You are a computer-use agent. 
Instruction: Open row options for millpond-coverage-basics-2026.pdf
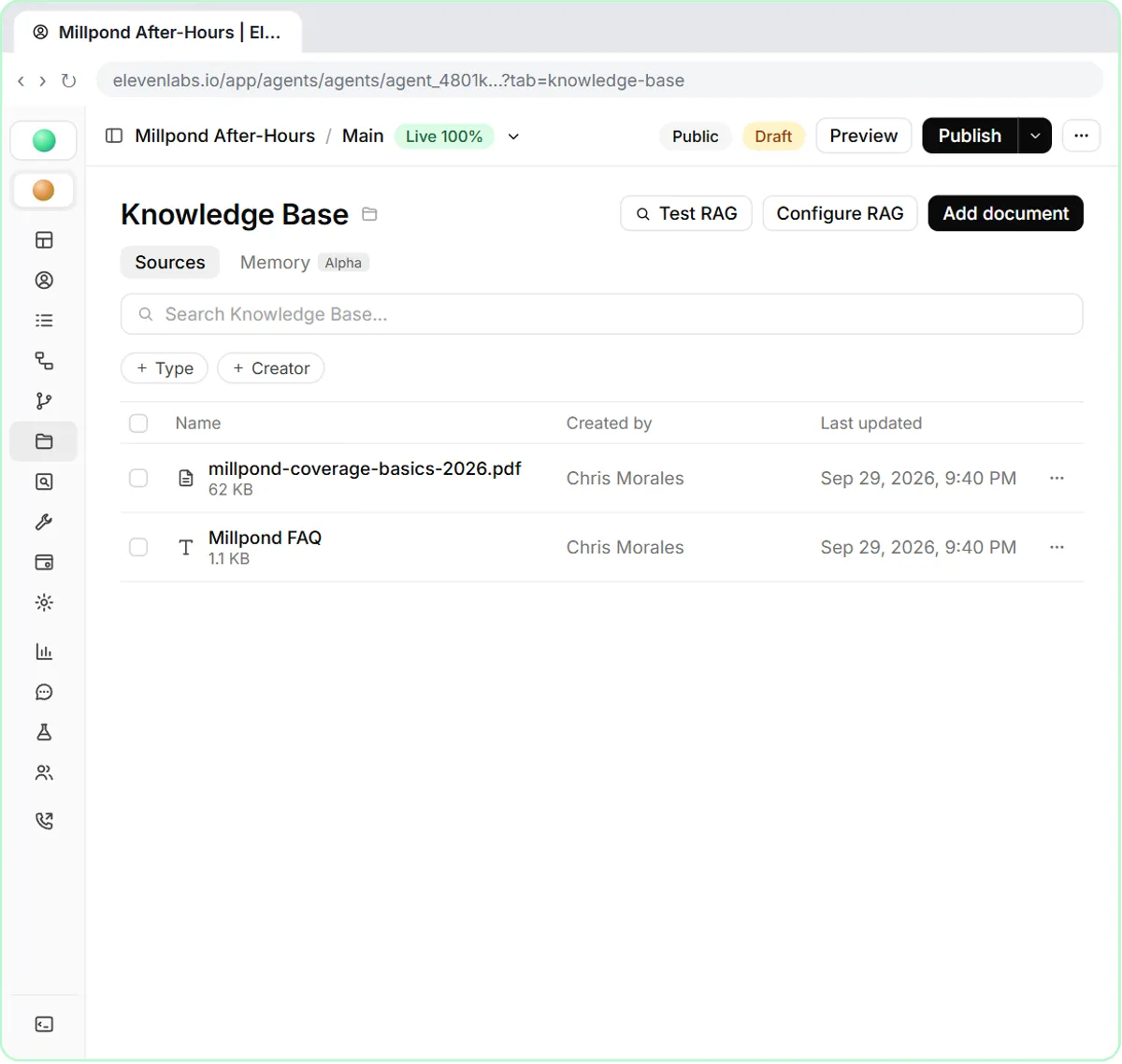(x=1057, y=478)
